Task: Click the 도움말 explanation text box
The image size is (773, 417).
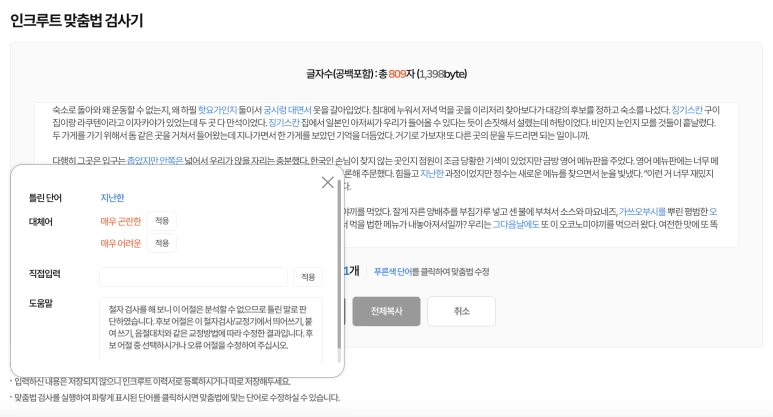Action: [x=211, y=329]
